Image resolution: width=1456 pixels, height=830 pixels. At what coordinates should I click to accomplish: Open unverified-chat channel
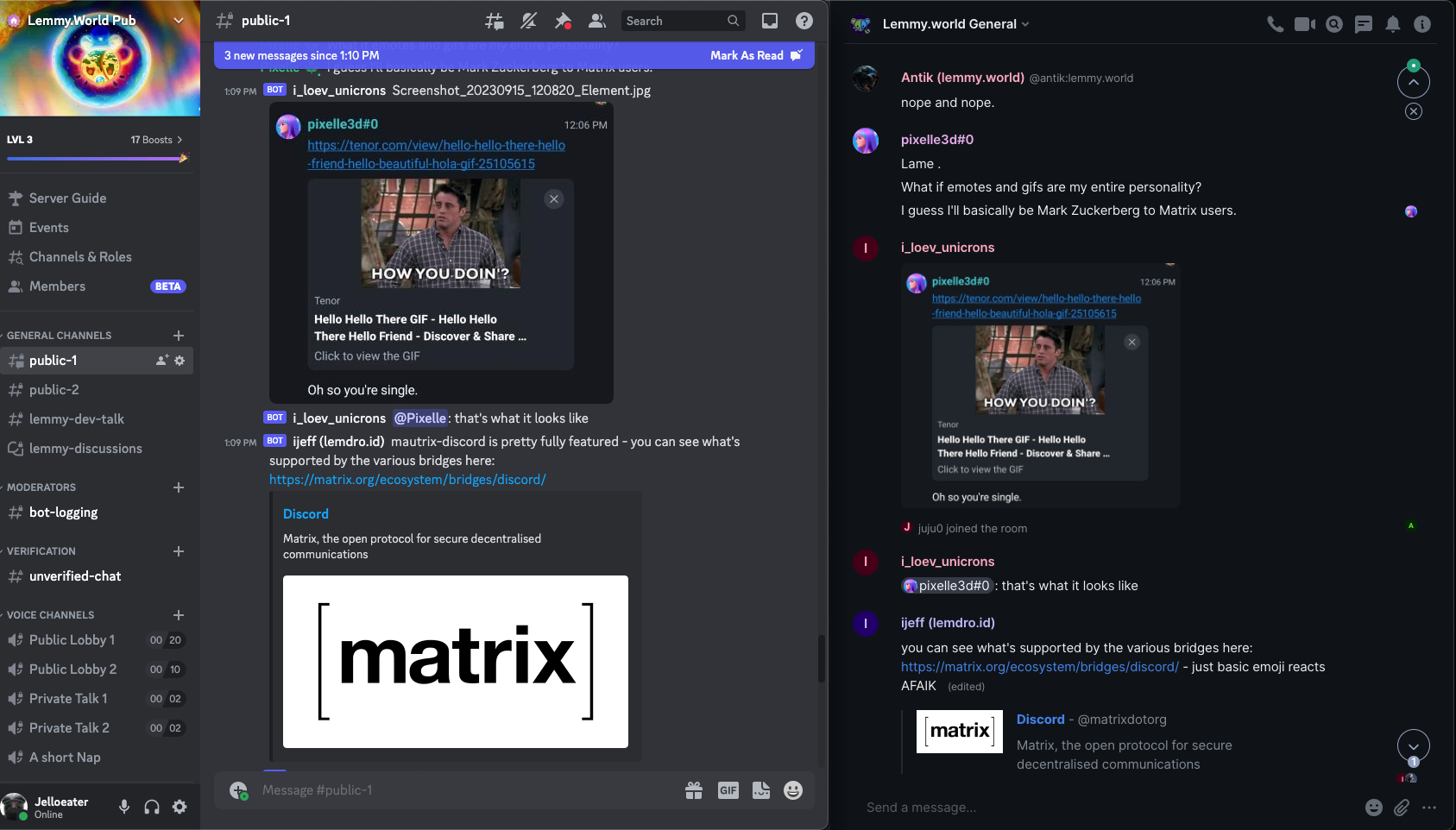coord(97,576)
